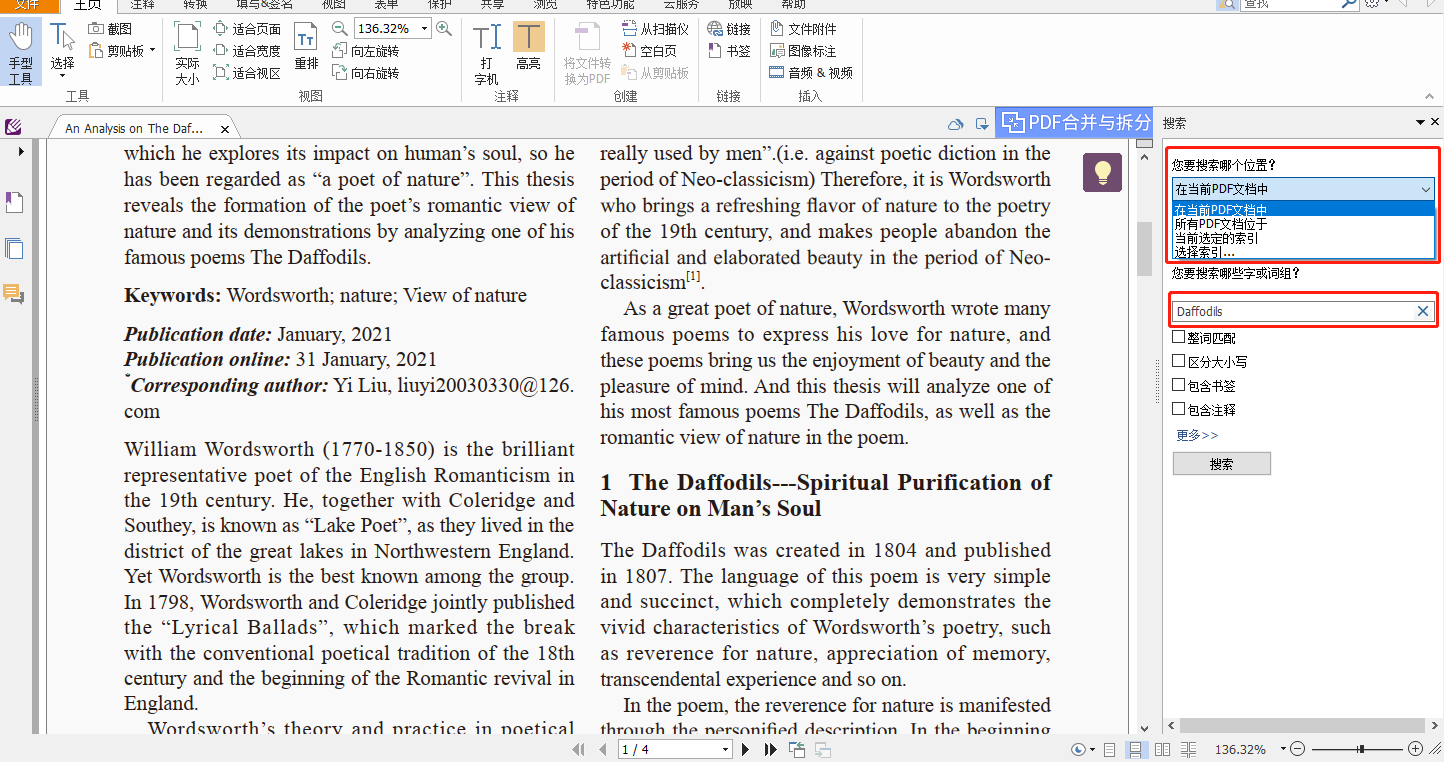This screenshot has width=1444, height=762.
Task: Toggle the case sensitive (区分大小写) checkbox
Action: [1179, 361]
